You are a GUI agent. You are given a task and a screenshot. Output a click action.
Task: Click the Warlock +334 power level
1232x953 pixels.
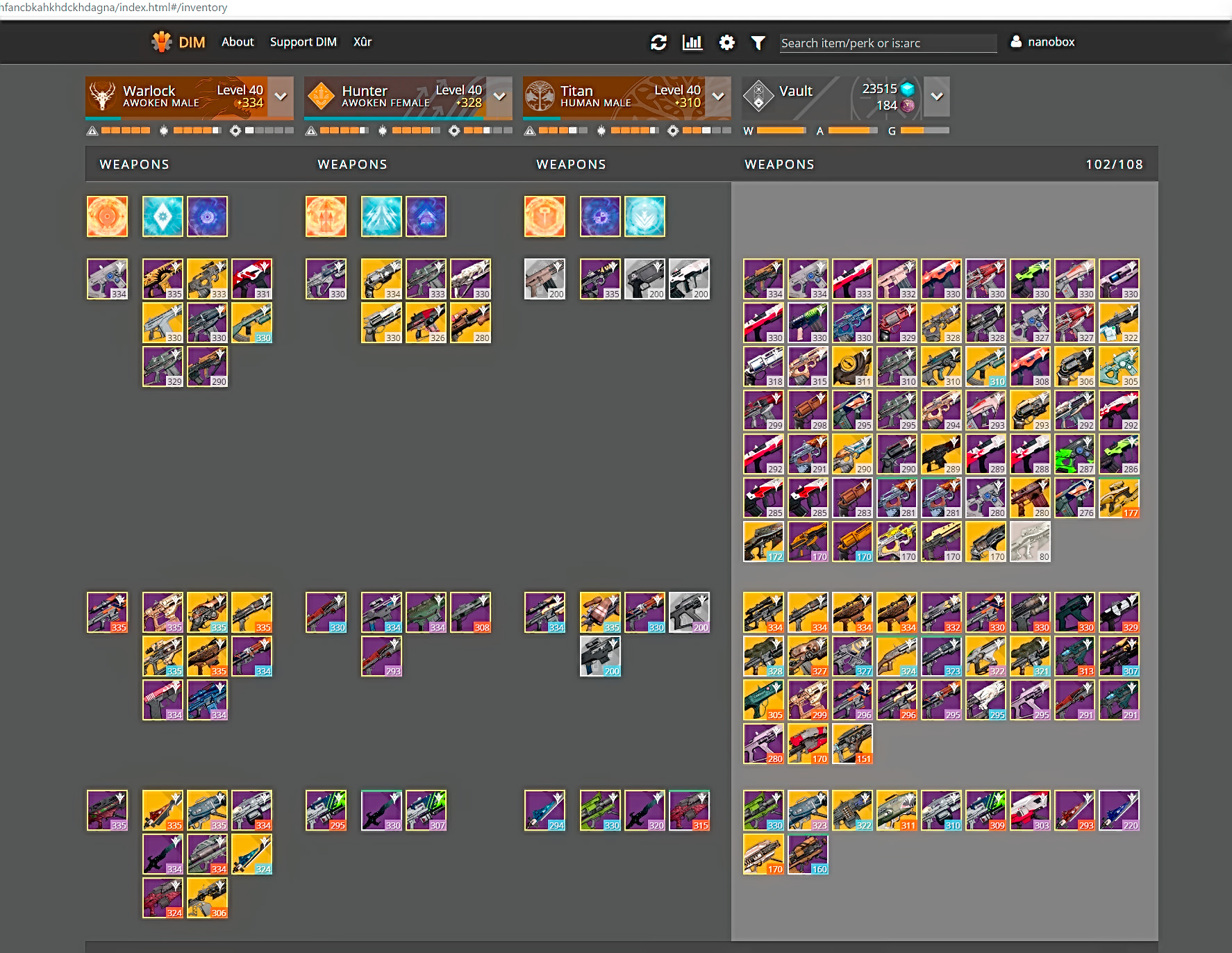click(x=249, y=103)
